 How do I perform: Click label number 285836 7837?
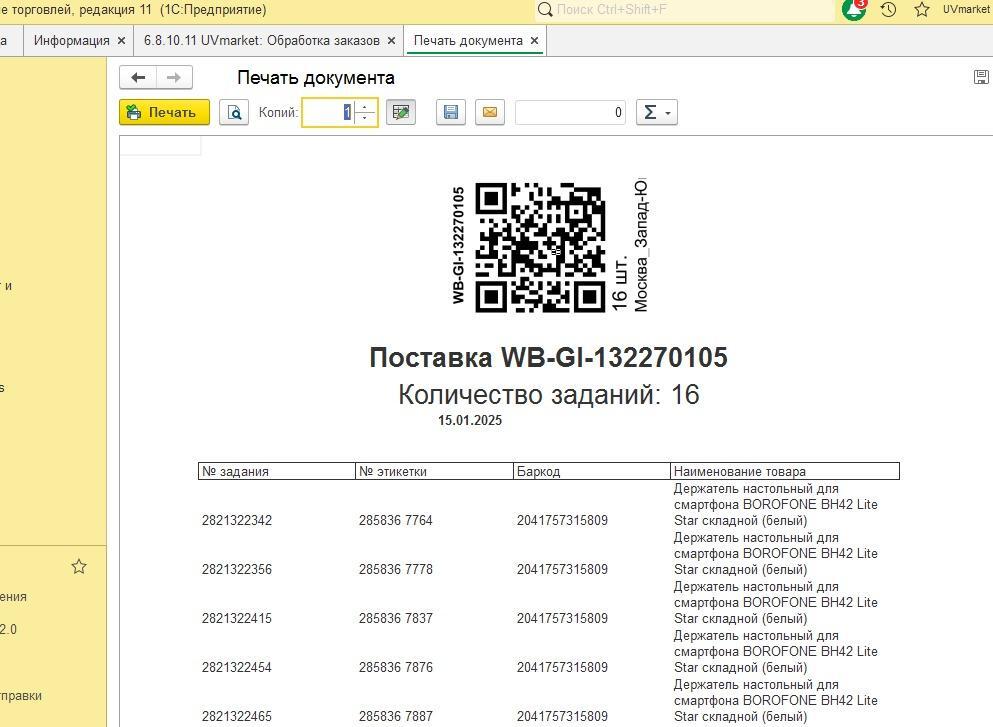pyautogui.click(x=396, y=618)
